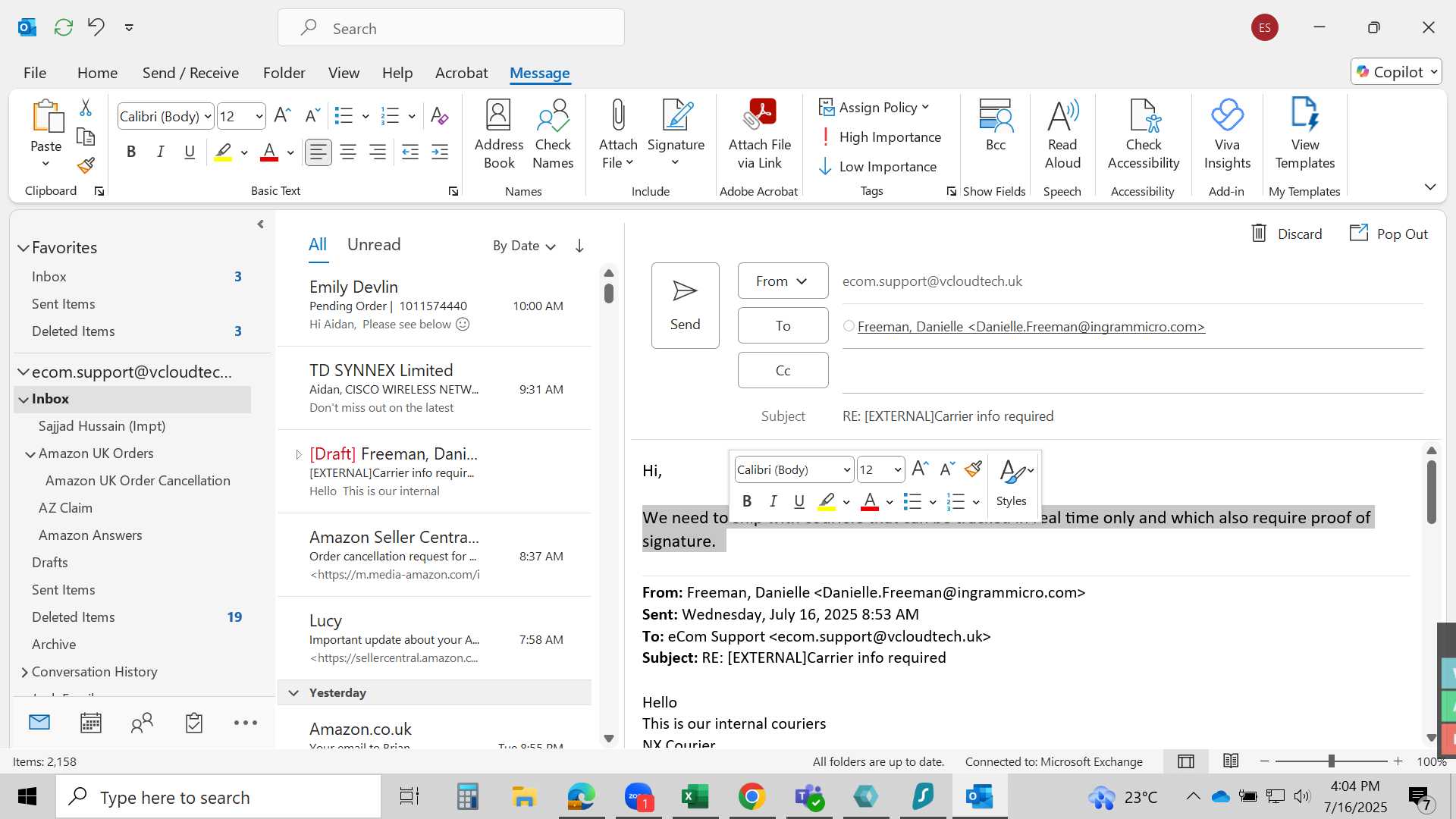Toggle Italic in the ribbon
The height and width of the screenshot is (819, 1456).
160,152
